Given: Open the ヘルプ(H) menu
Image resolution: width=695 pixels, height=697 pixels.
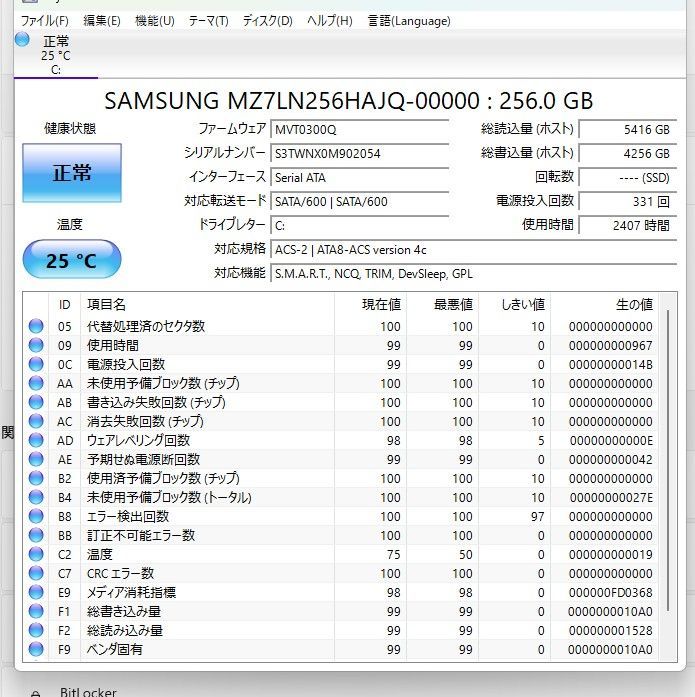Looking at the screenshot, I should pyautogui.click(x=330, y=21).
